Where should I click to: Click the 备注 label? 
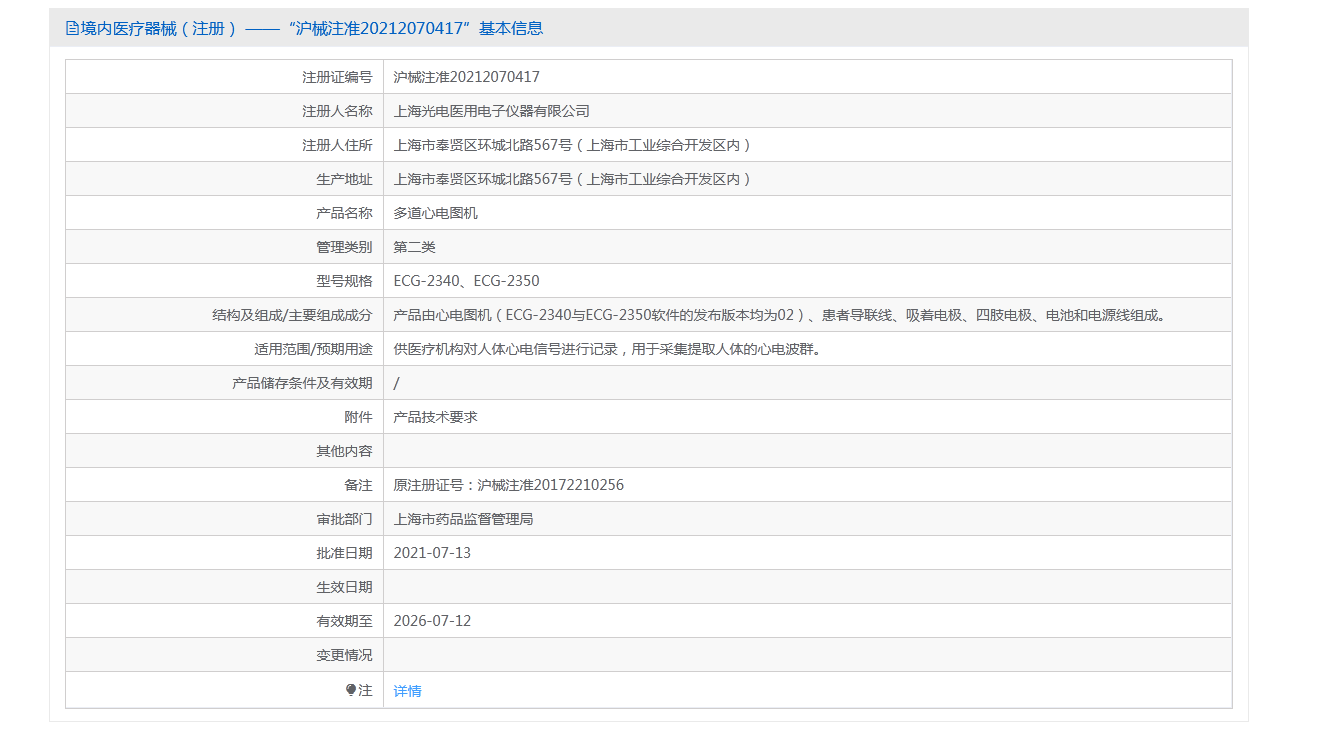click(x=359, y=485)
